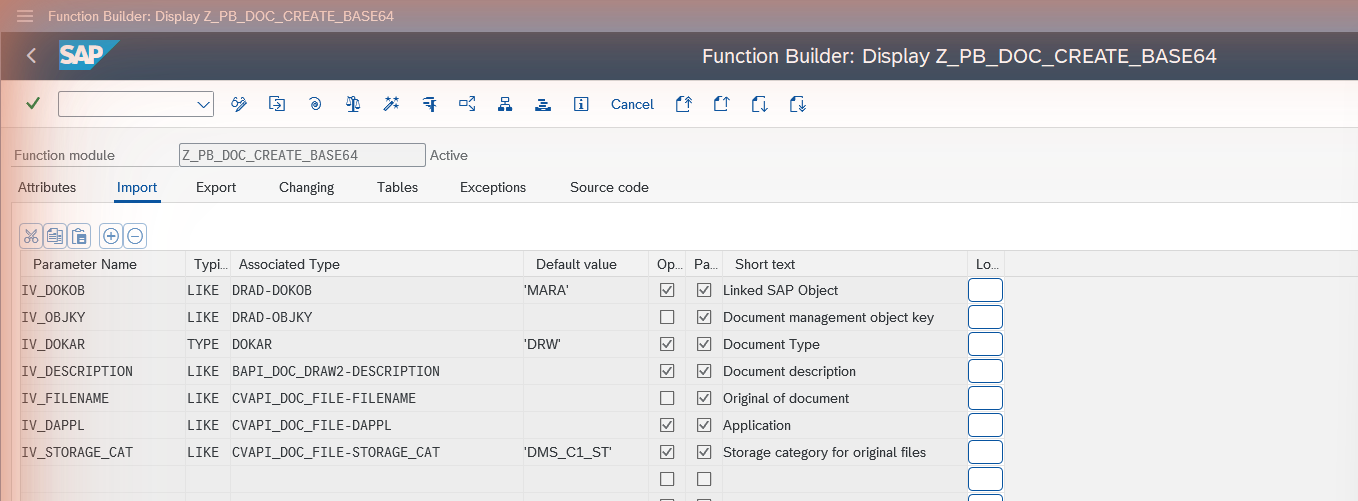This screenshot has width=1358, height=501.
Task: Launch Test/Execute with the wrench icon
Action: tap(429, 104)
